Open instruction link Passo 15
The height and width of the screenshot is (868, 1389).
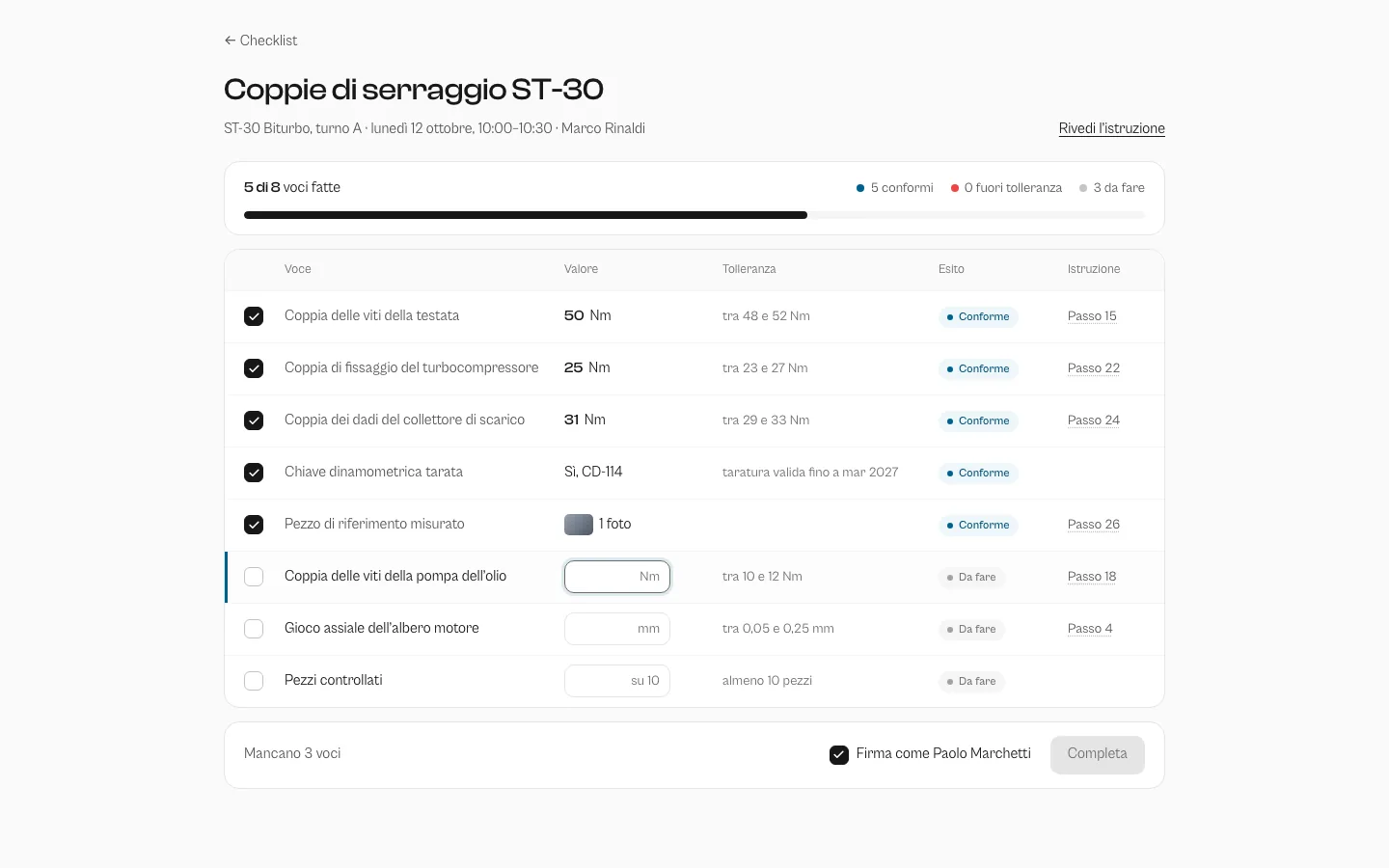click(1092, 316)
